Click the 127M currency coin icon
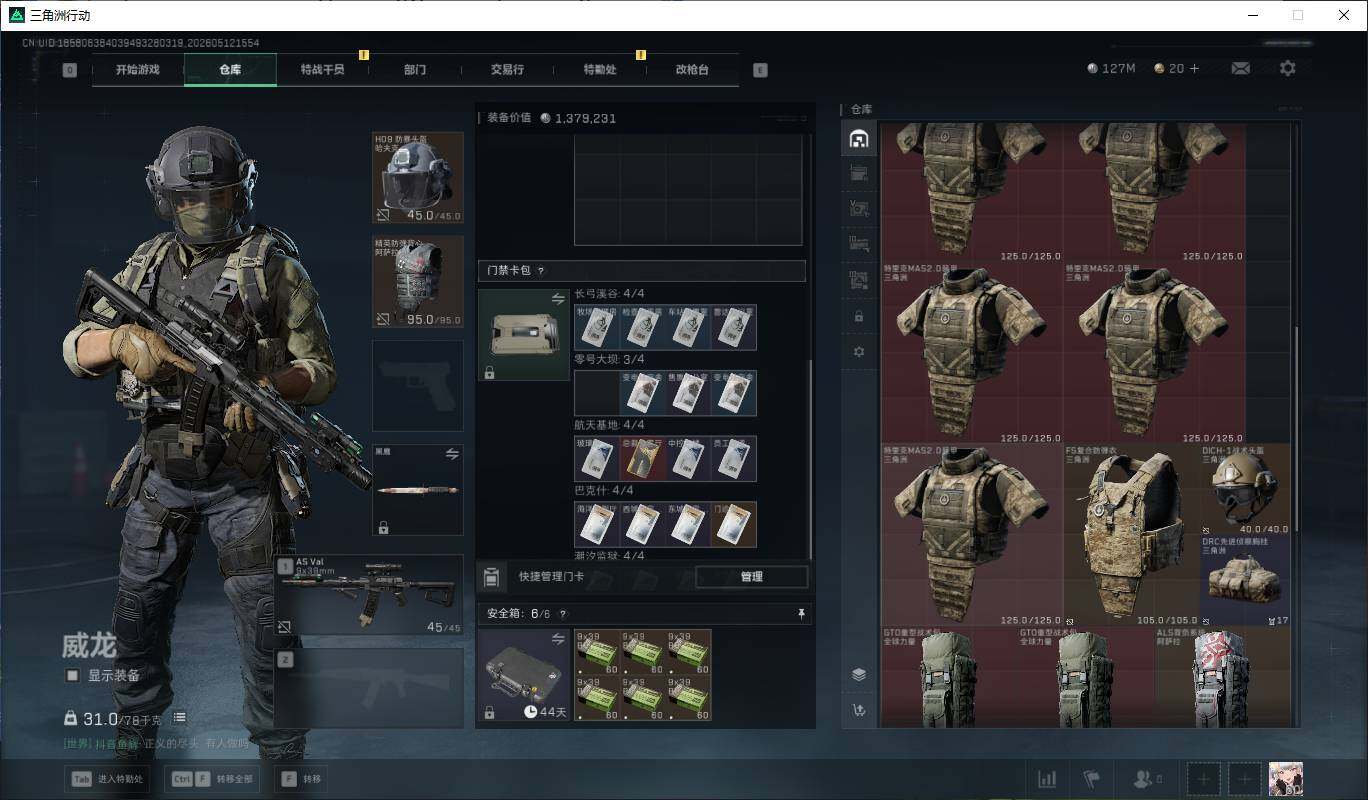 pos(1093,68)
